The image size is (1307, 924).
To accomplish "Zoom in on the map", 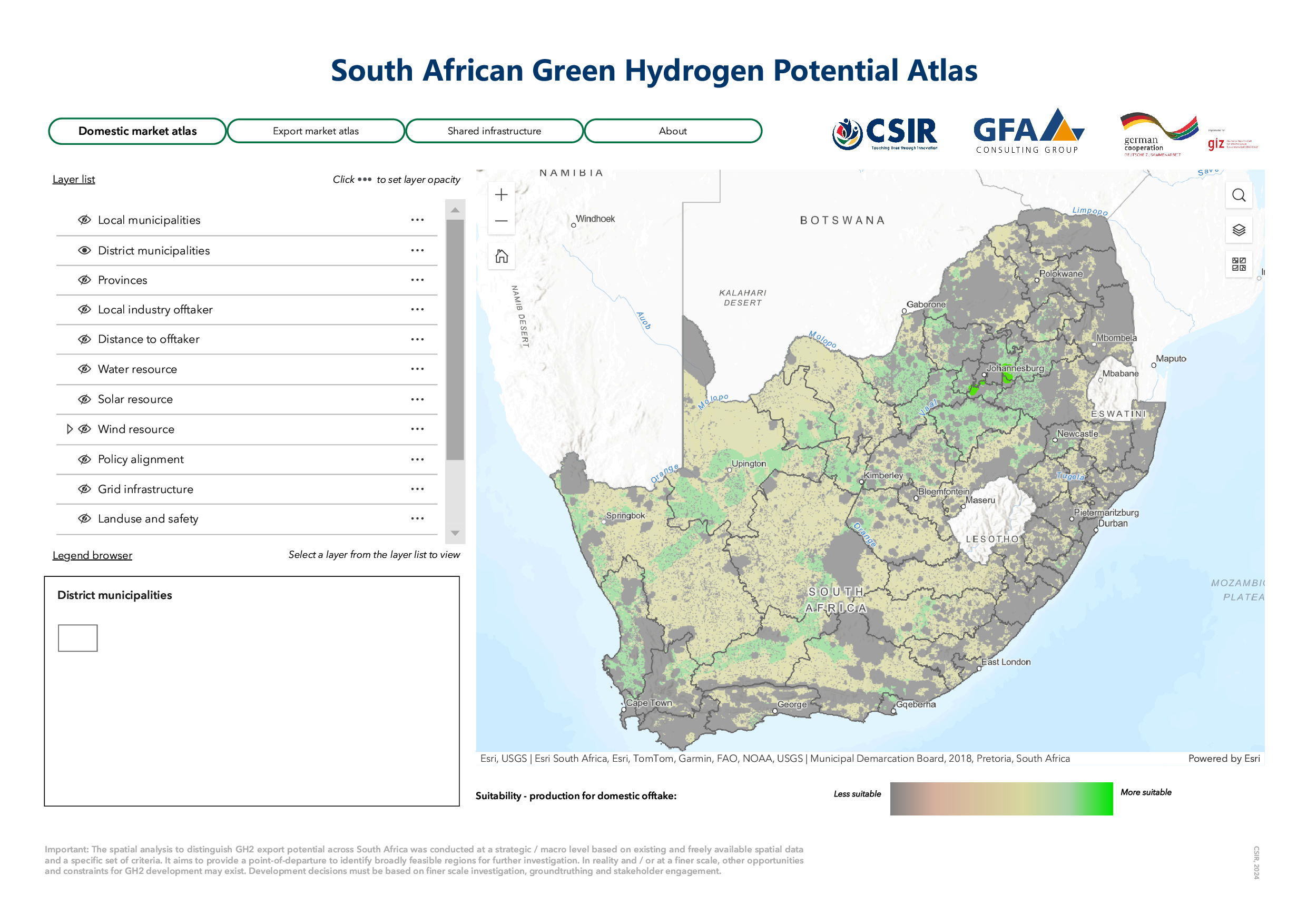I will tap(501, 195).
